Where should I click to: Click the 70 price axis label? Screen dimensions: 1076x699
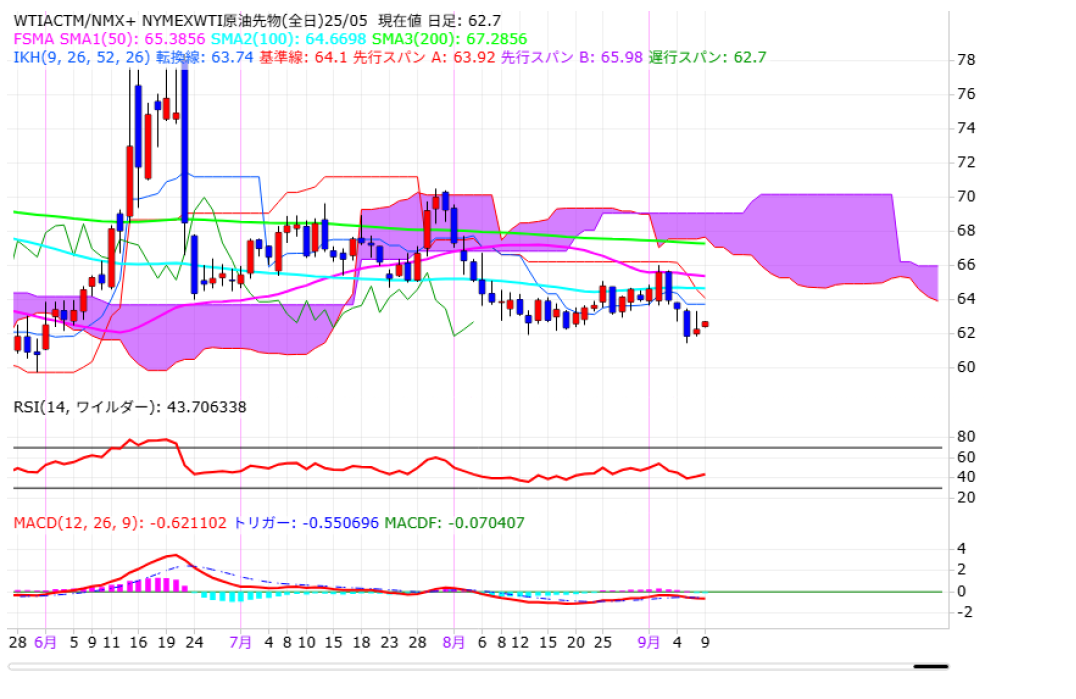point(966,197)
